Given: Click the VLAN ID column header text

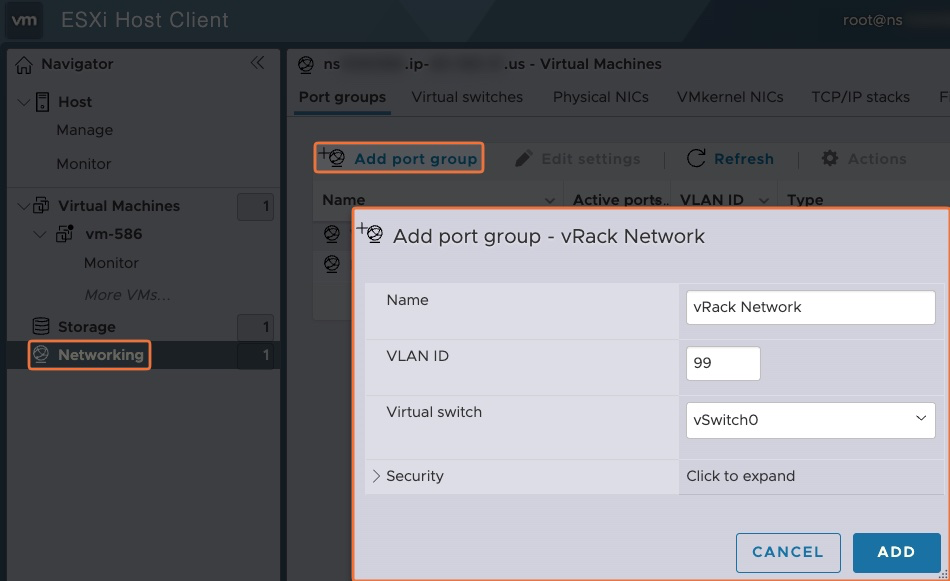Looking at the screenshot, I should [711, 200].
